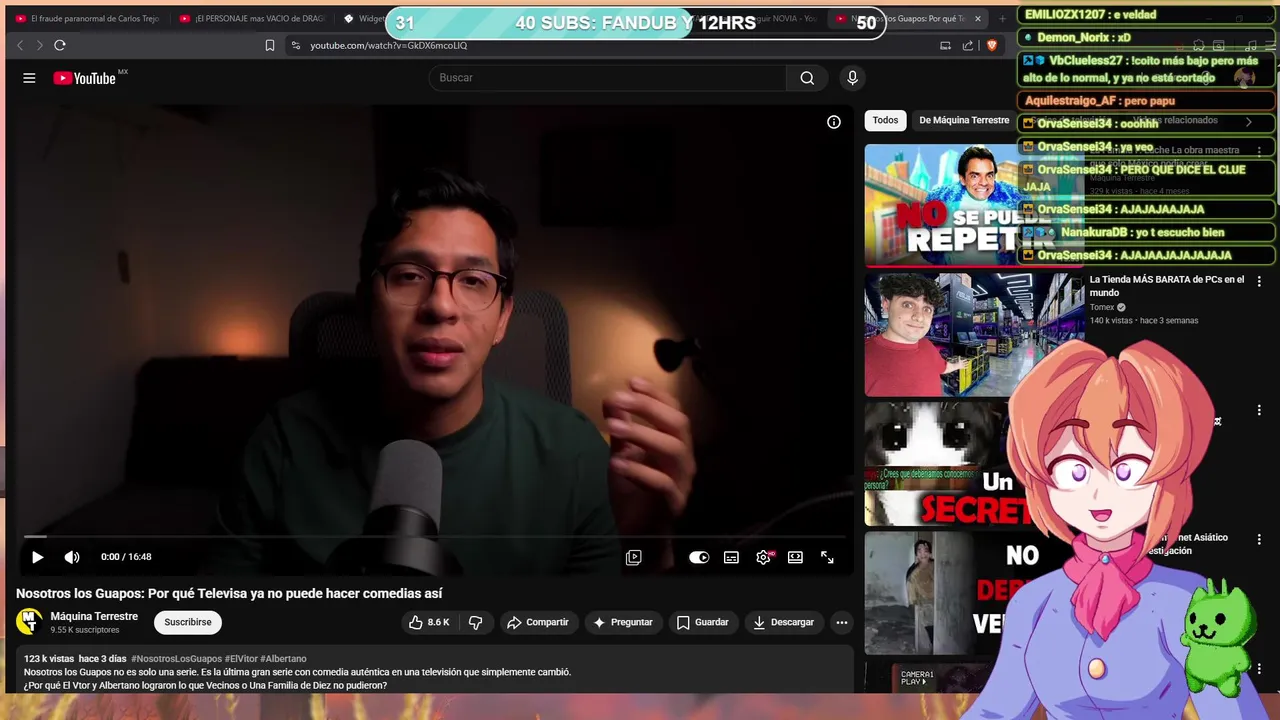The image size is (1280, 720).
Task: Like the video (8.6 K)
Action: pos(429,622)
